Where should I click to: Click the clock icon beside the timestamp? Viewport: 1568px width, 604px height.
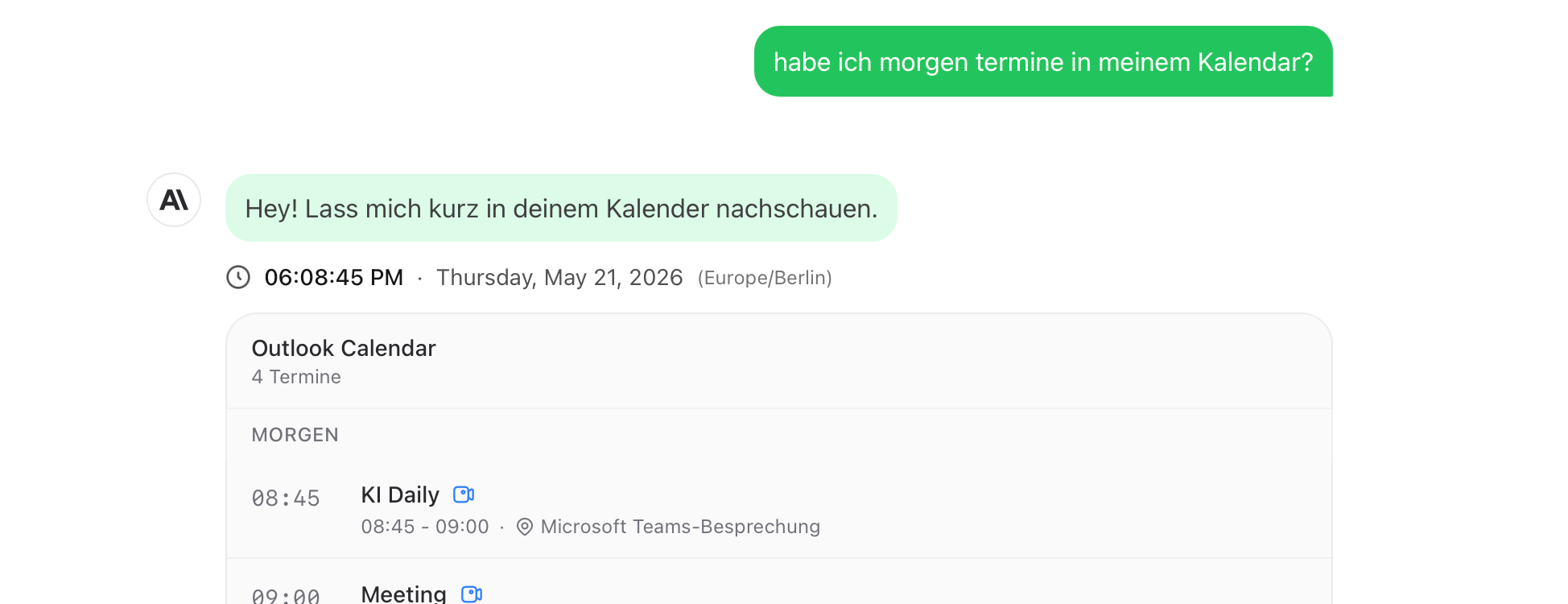pos(238,277)
